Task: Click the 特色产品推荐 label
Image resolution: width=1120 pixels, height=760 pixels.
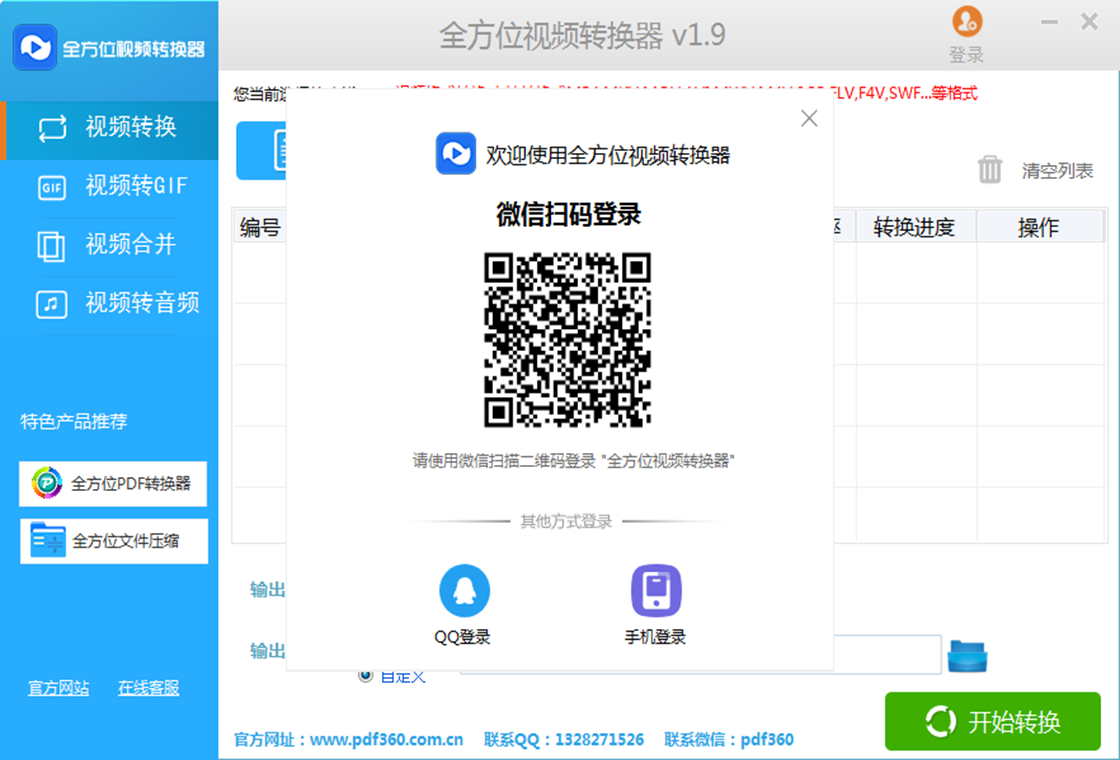Action: point(74,421)
